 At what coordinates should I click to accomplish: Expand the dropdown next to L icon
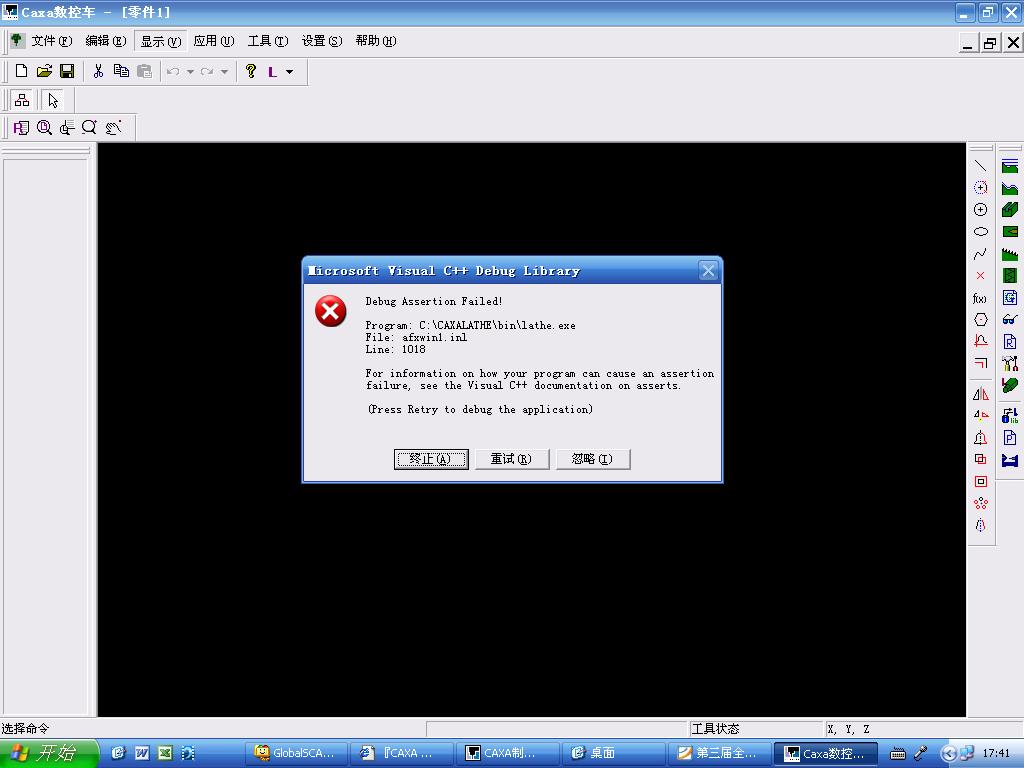(x=289, y=72)
